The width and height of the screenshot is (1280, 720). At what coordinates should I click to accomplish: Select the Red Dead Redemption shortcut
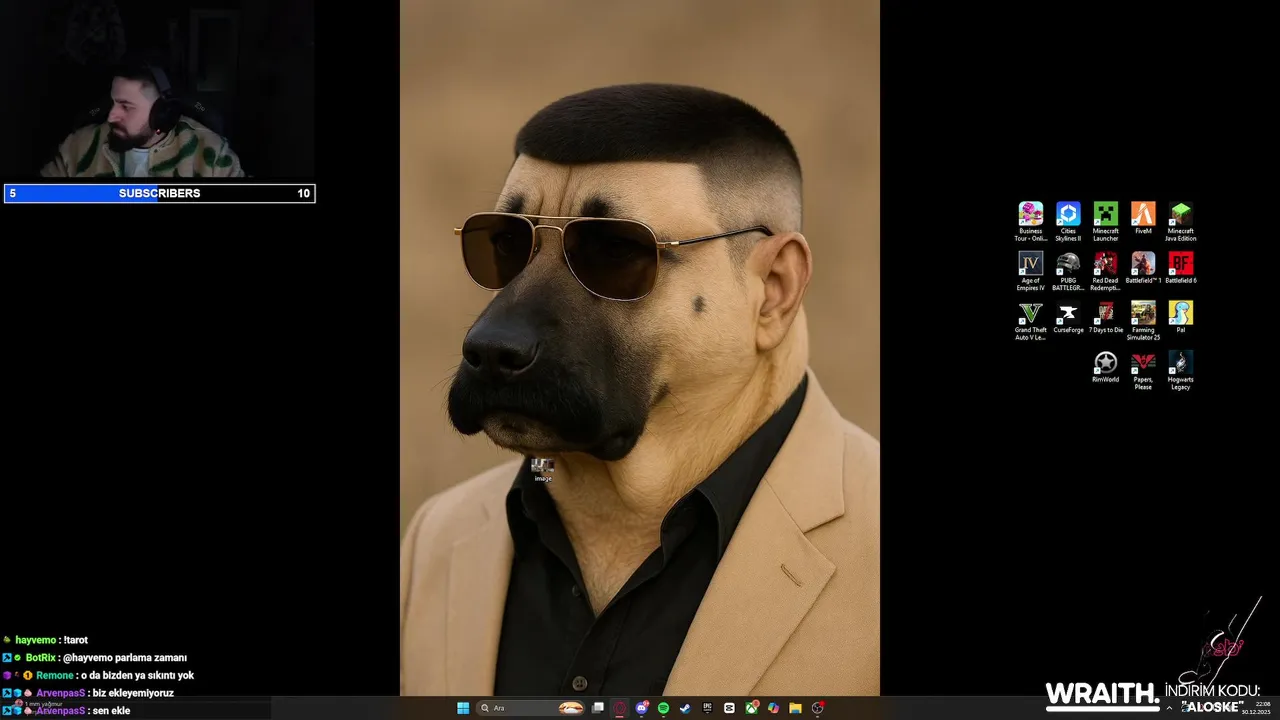click(1105, 271)
